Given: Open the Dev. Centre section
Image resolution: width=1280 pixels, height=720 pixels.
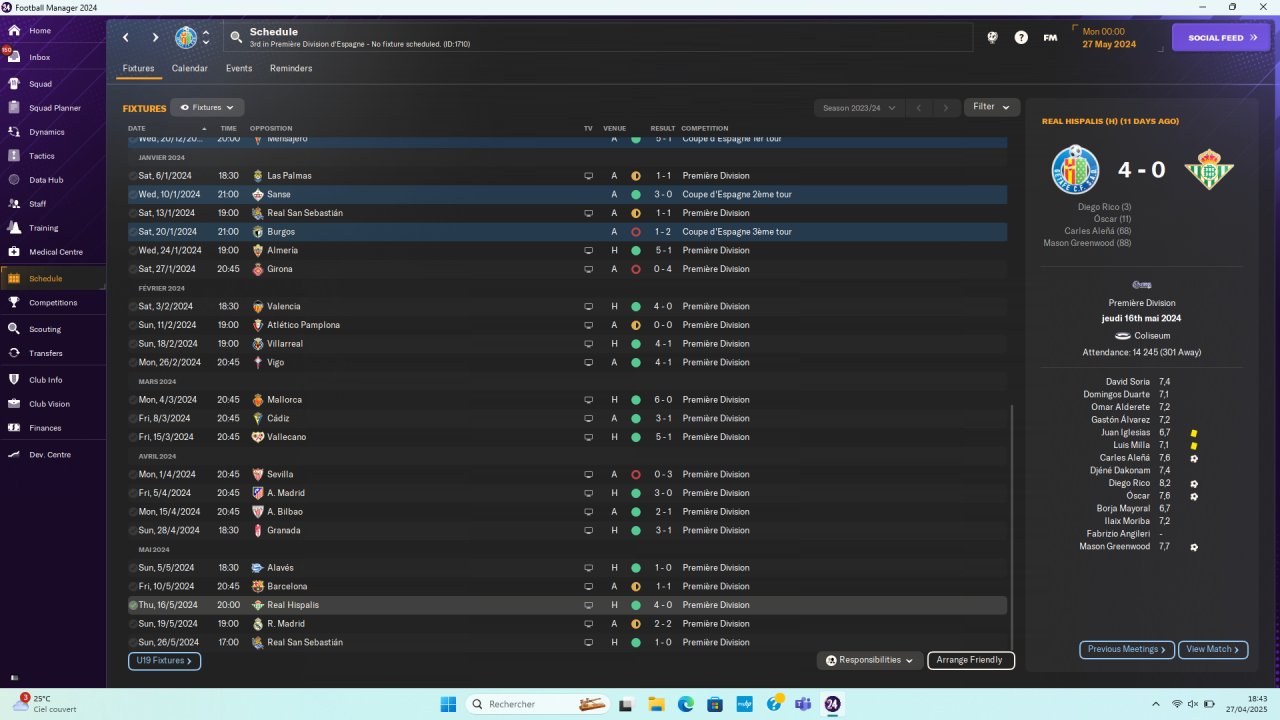Looking at the screenshot, I should click(x=50, y=455).
